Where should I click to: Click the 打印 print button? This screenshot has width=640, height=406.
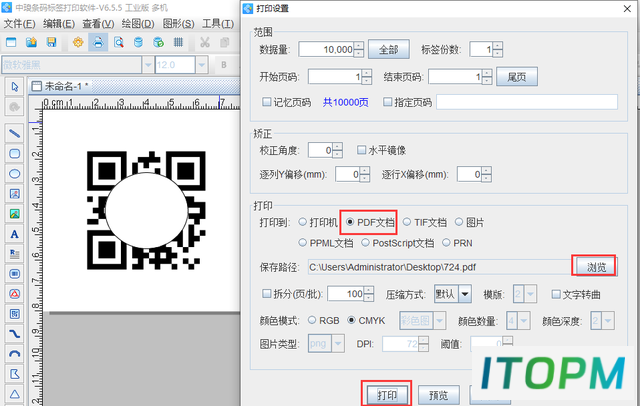tap(387, 395)
